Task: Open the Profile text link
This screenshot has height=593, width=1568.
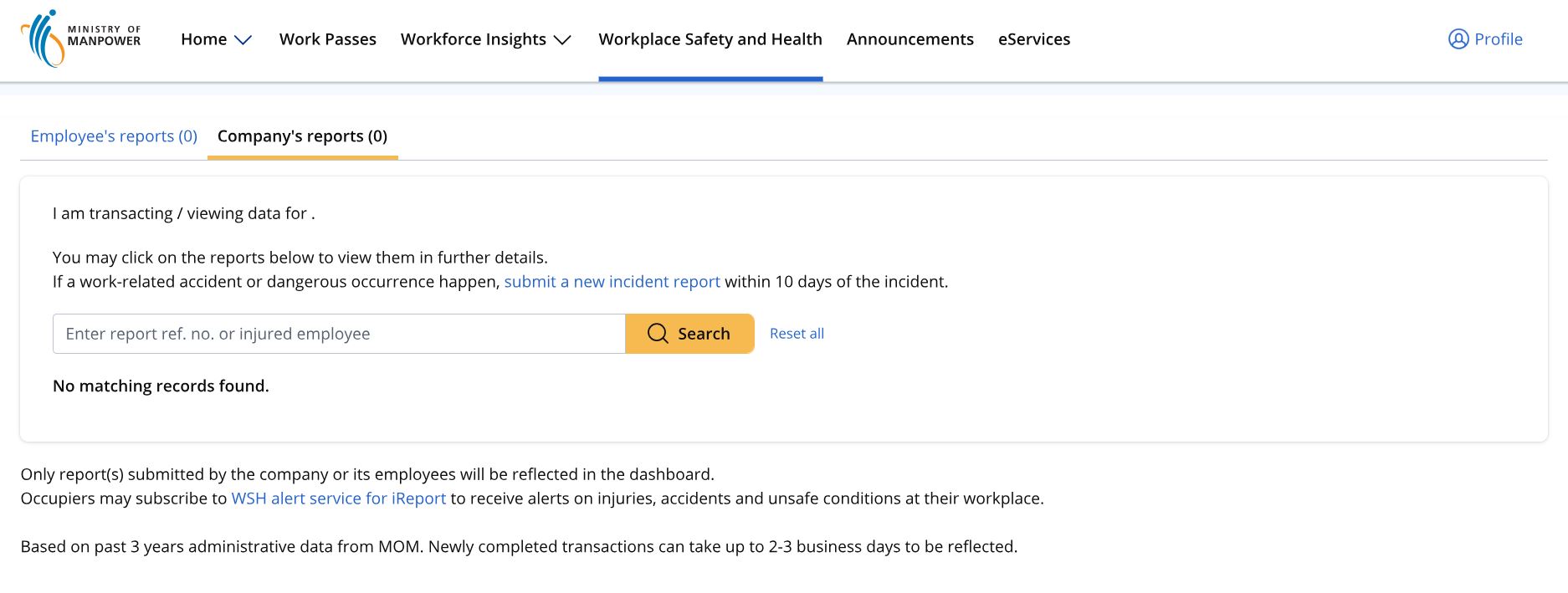Action: point(1499,39)
